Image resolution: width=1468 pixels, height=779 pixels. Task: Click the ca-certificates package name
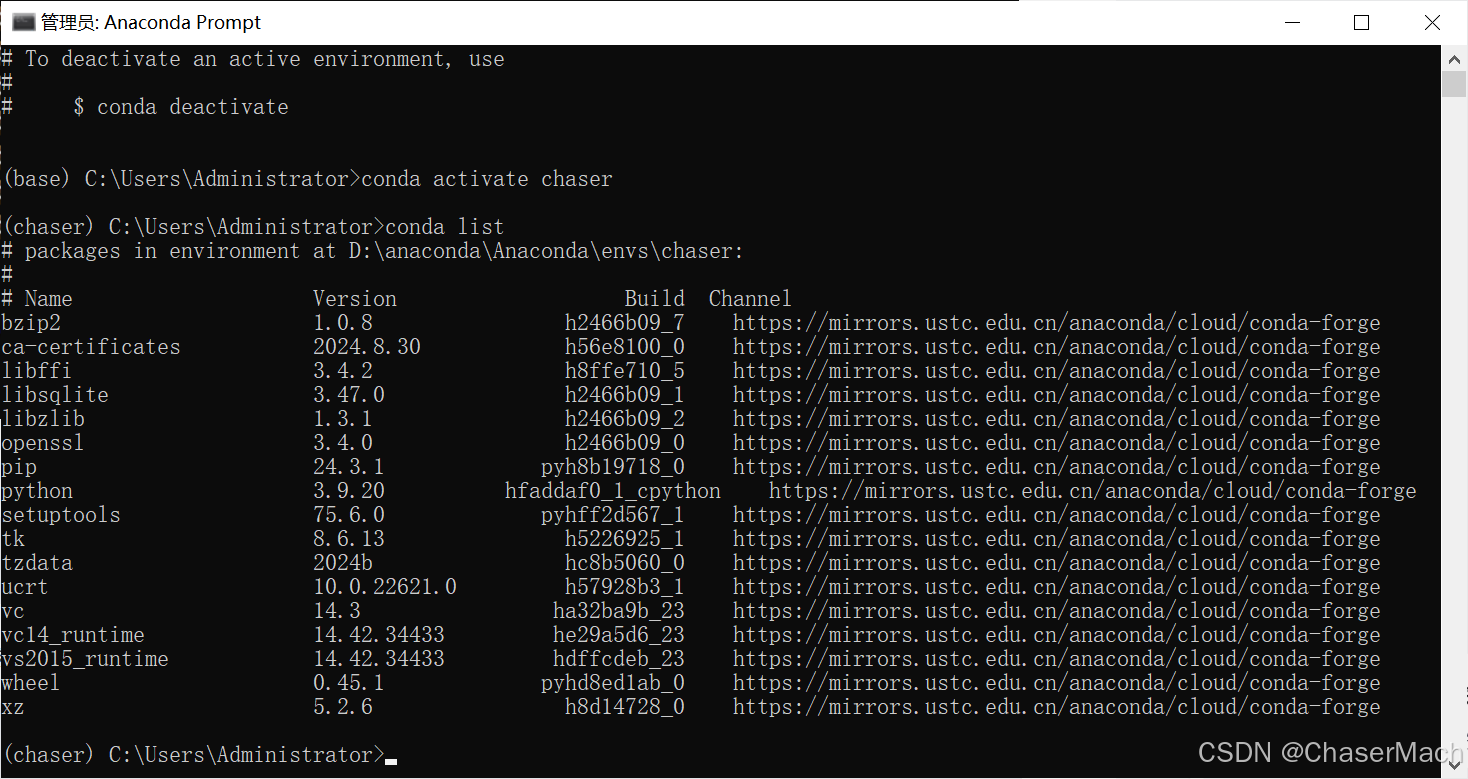click(91, 347)
